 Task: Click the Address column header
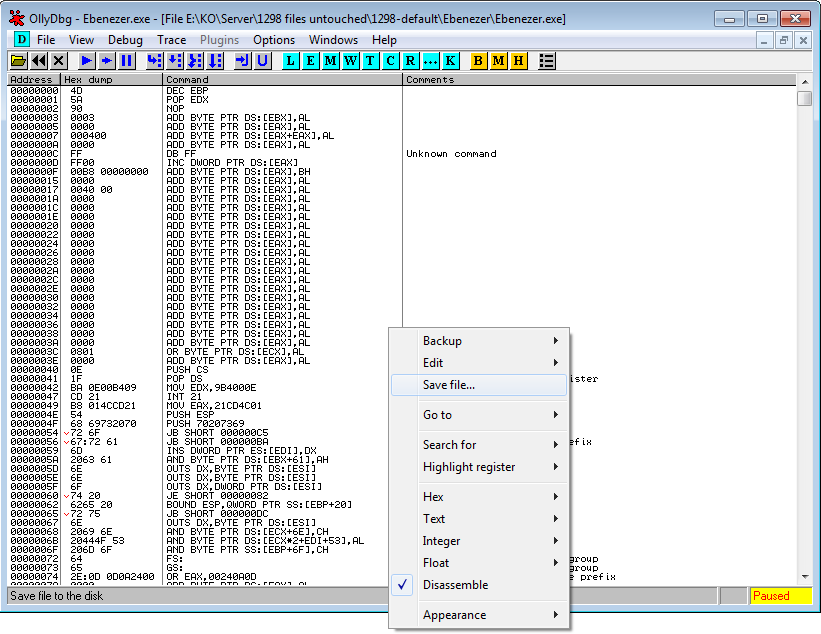pyautogui.click(x=34, y=80)
